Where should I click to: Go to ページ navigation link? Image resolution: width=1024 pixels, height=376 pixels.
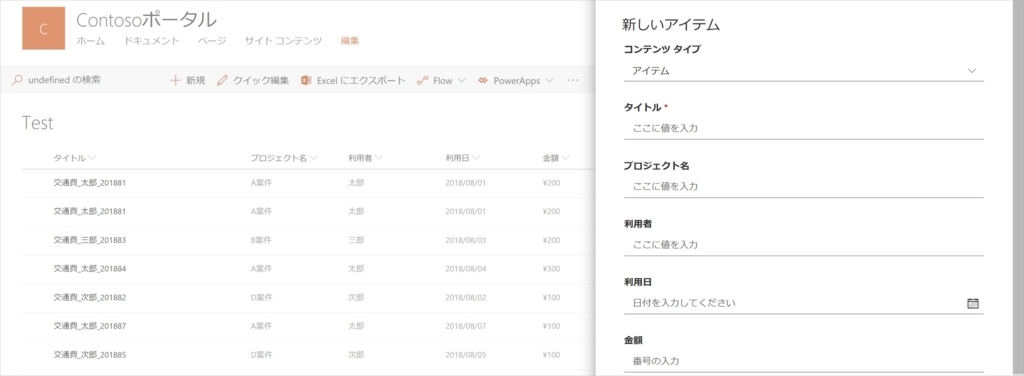point(212,40)
